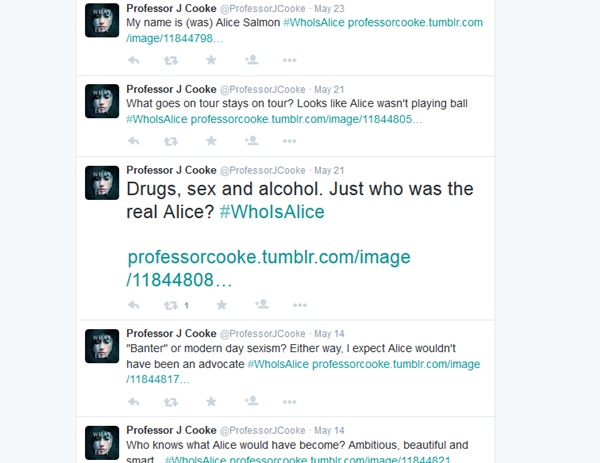Favorite the 'Drugs, sex and alcohol' tweet
Viewport: 600px width, 463px height.
click(x=222, y=305)
